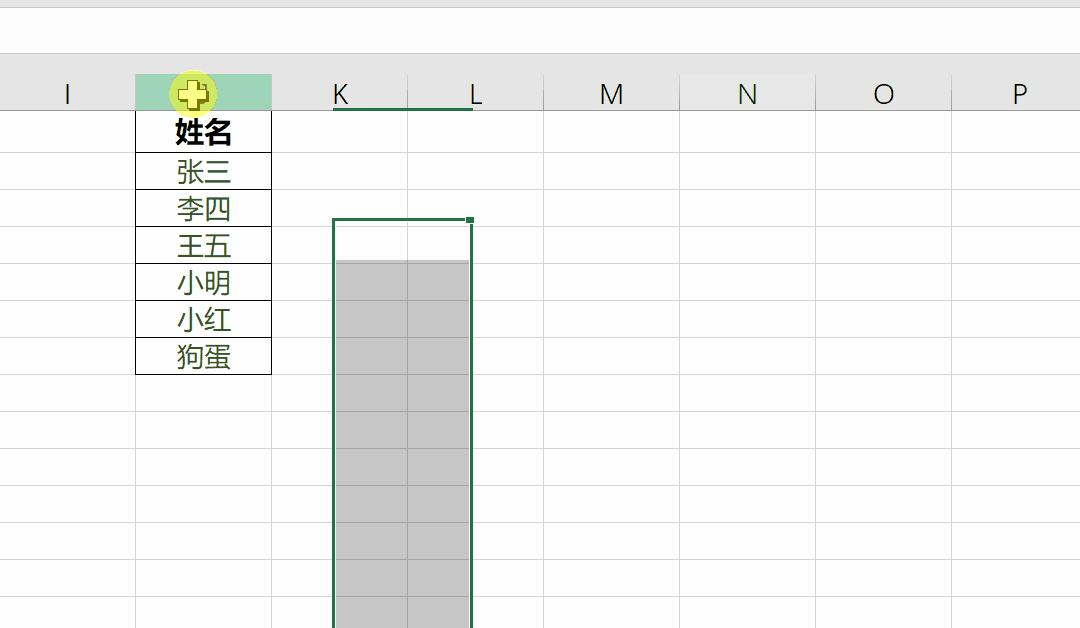Select column P header

(x=1019, y=94)
